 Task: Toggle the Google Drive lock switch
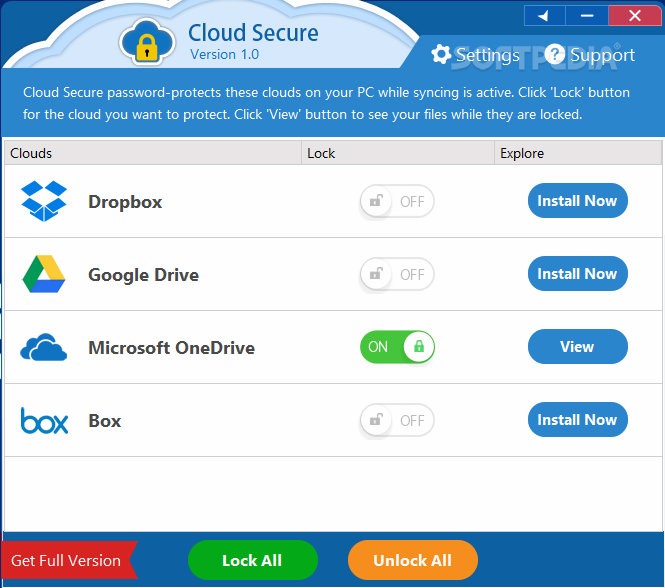coord(397,274)
